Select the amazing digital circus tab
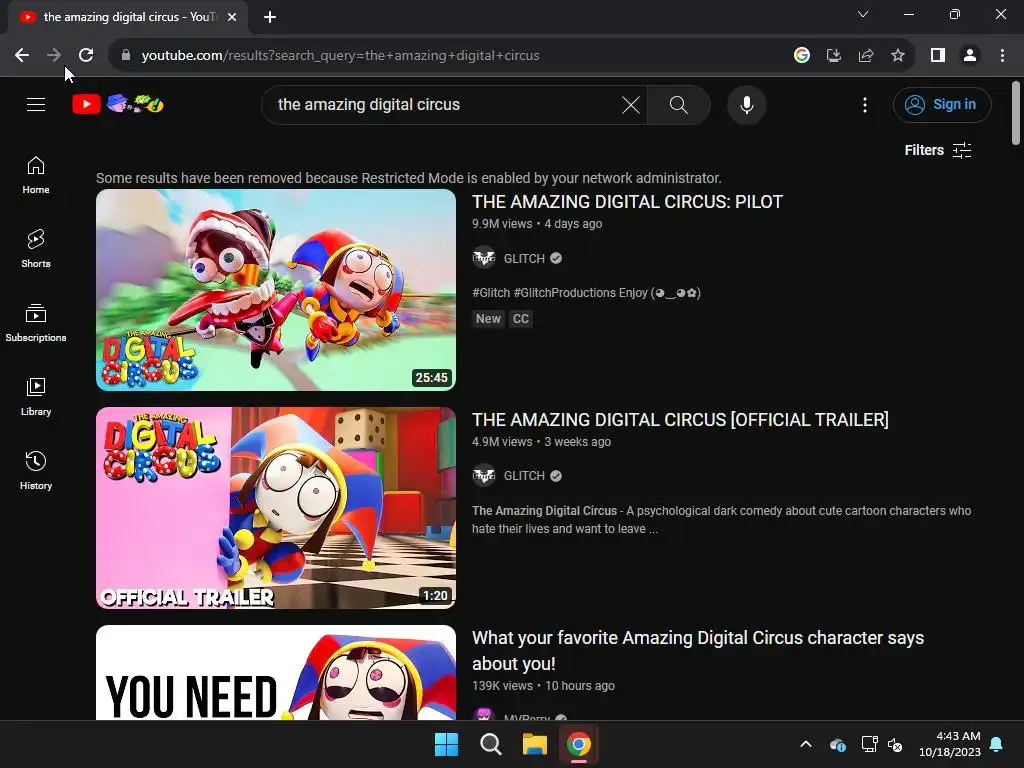The image size is (1024, 768). click(x=129, y=17)
